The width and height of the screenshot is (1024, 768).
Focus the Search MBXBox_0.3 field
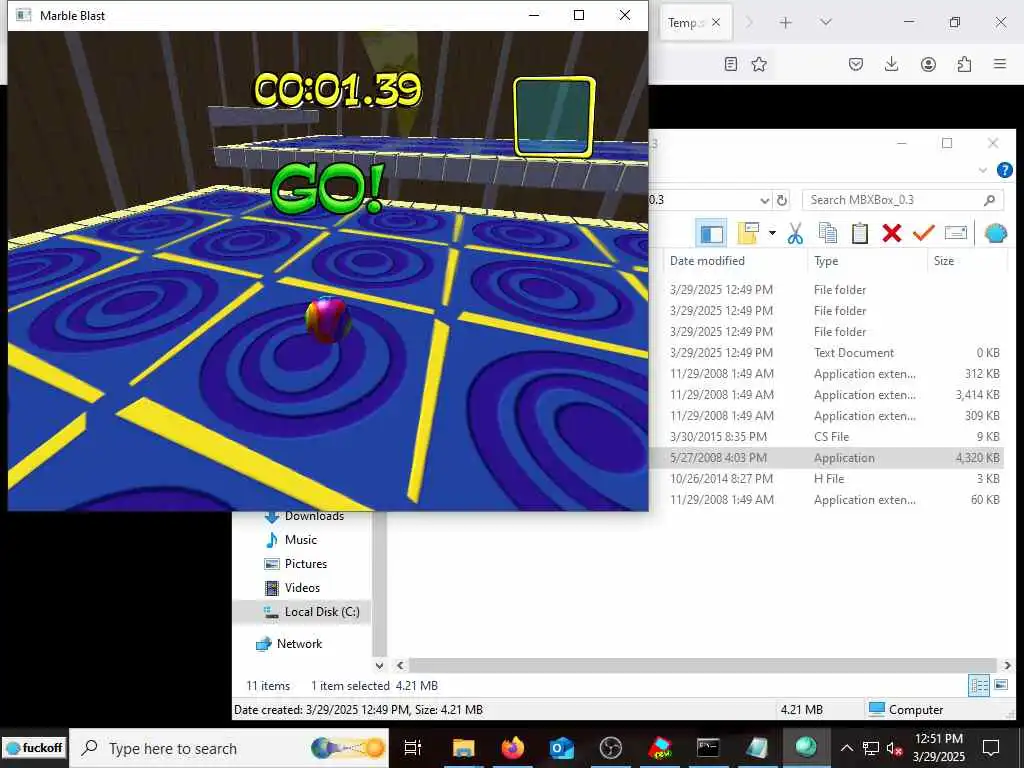coord(903,200)
